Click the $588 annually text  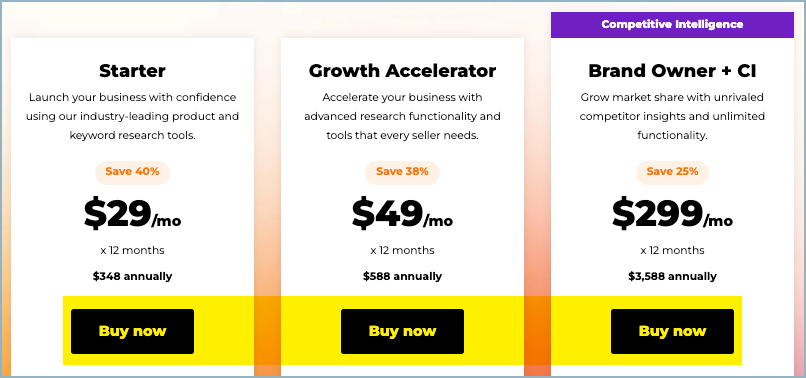point(402,276)
